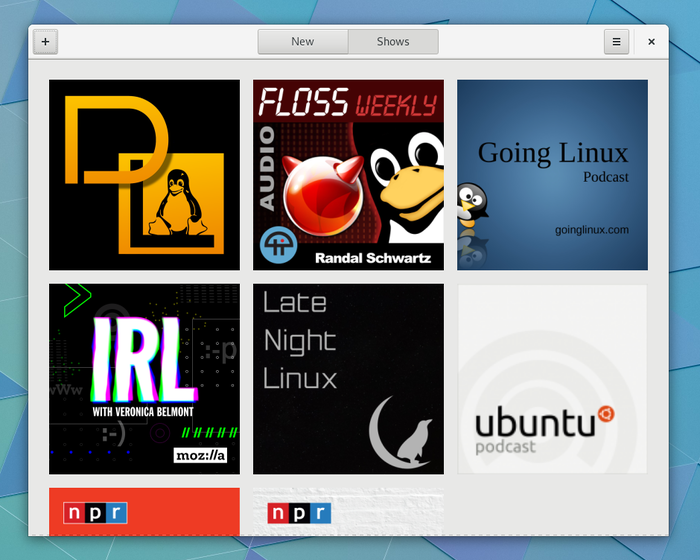Open the red NPR podcast tile
The image size is (700, 560).
click(x=144, y=512)
